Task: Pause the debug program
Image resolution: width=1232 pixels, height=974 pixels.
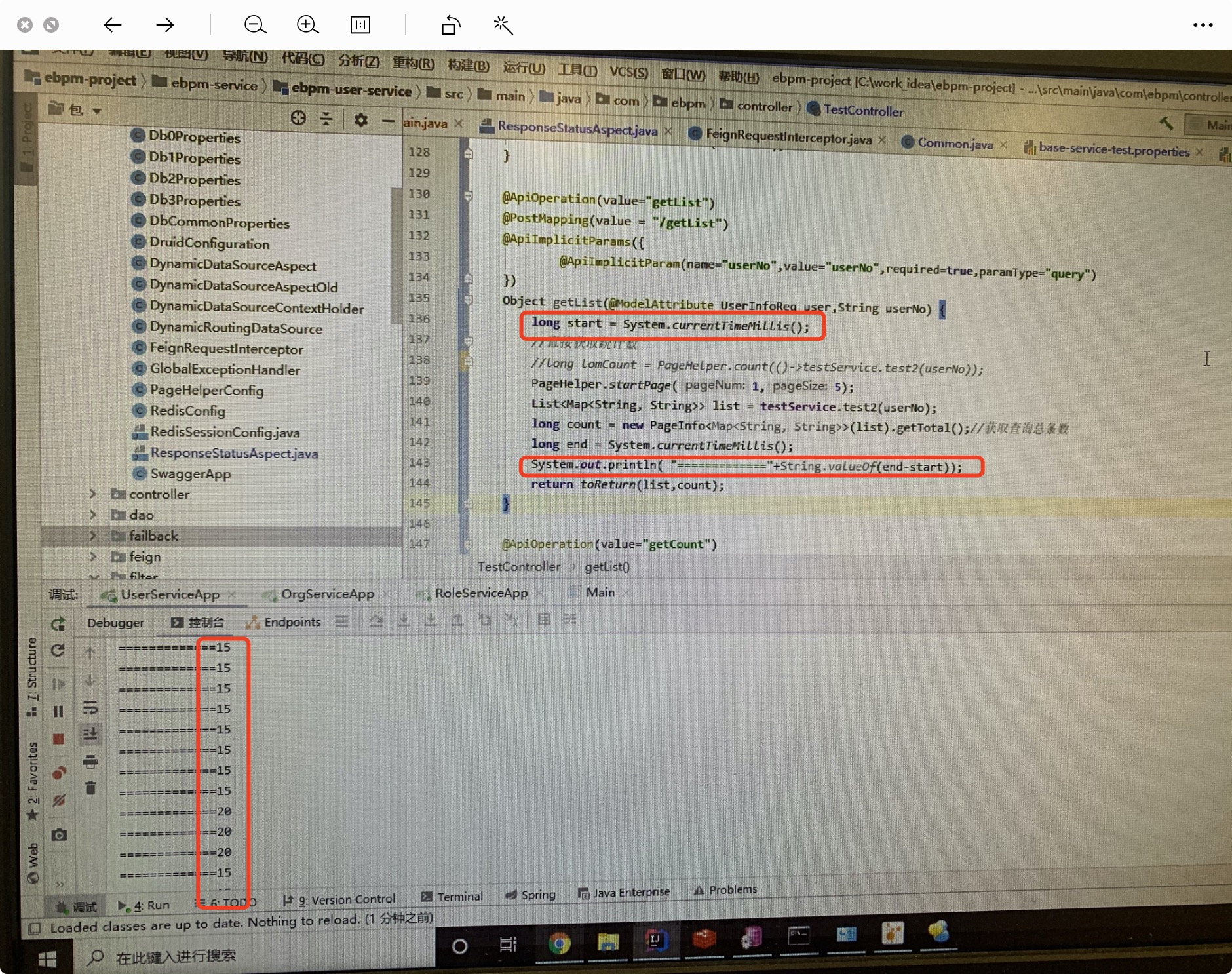Action: click(x=58, y=711)
